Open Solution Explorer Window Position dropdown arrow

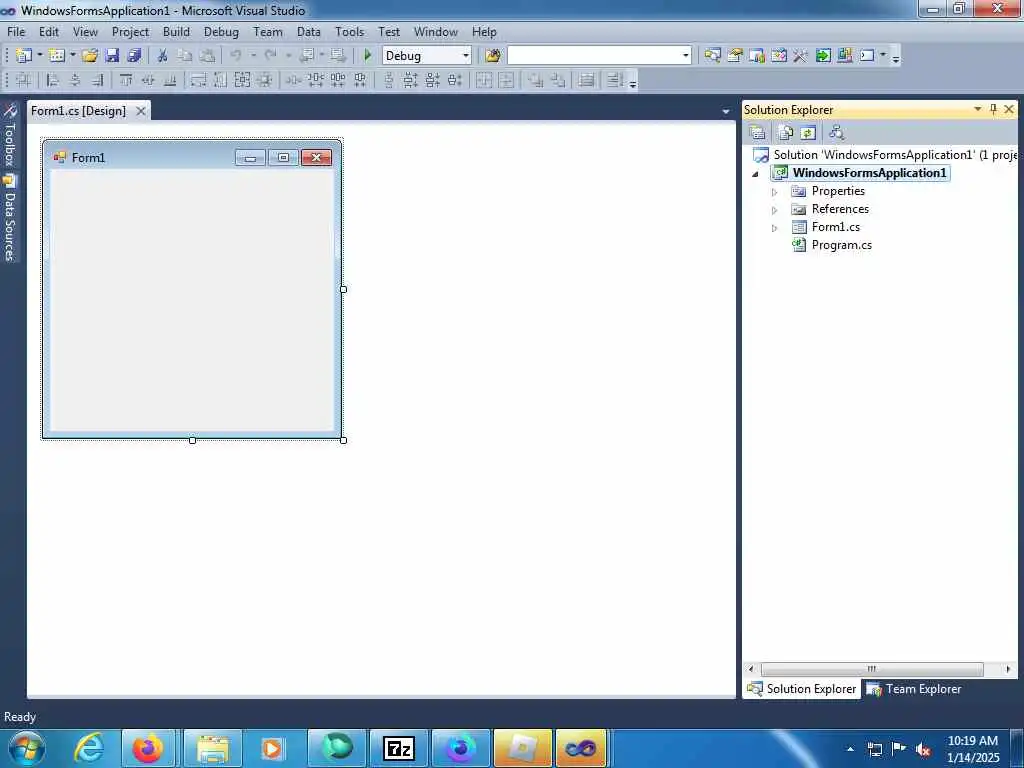pos(978,109)
